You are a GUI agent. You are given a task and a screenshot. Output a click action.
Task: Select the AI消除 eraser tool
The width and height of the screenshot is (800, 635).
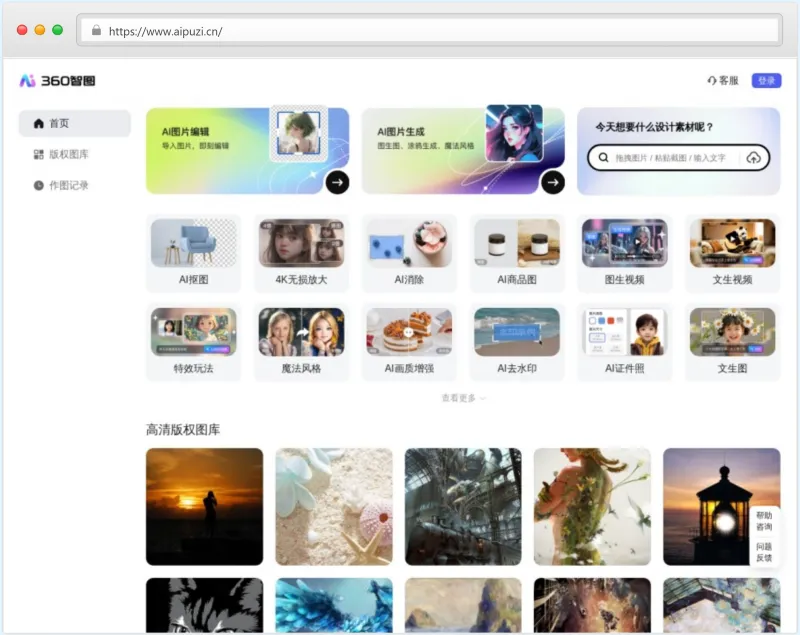tap(409, 252)
